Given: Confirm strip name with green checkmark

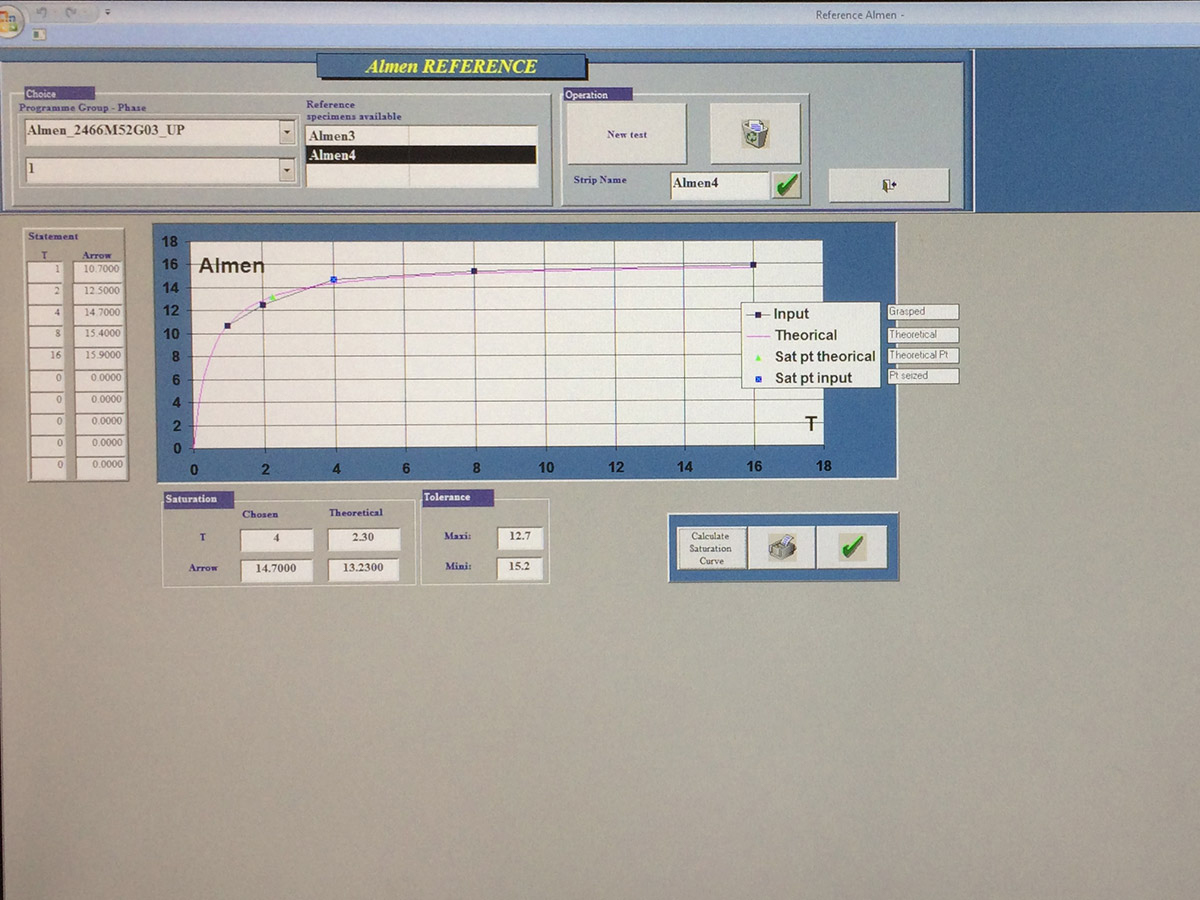Looking at the screenshot, I should point(787,184).
